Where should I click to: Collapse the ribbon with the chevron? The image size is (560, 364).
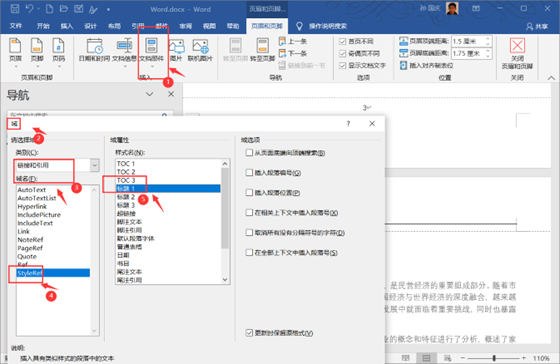[551, 78]
